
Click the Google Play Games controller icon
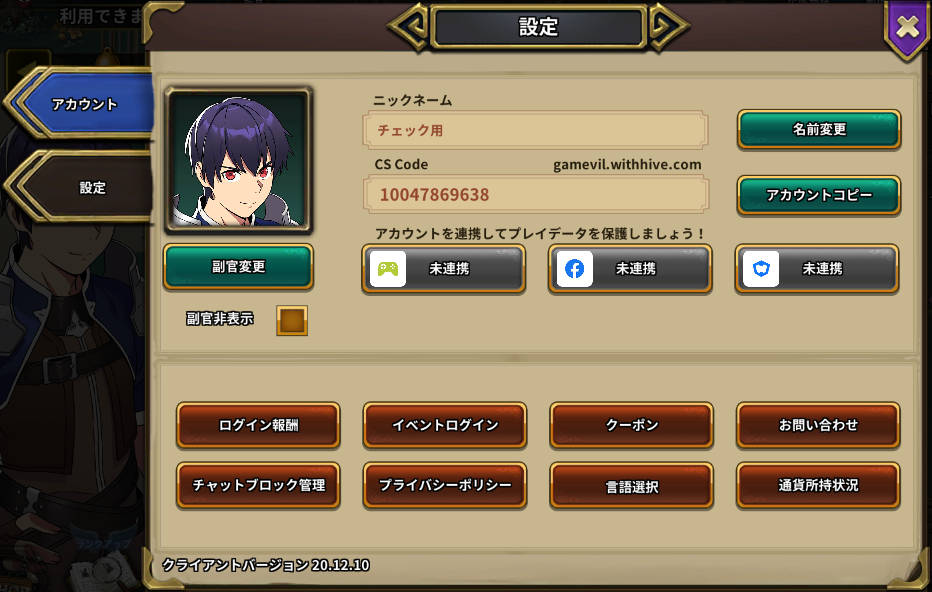[388, 269]
